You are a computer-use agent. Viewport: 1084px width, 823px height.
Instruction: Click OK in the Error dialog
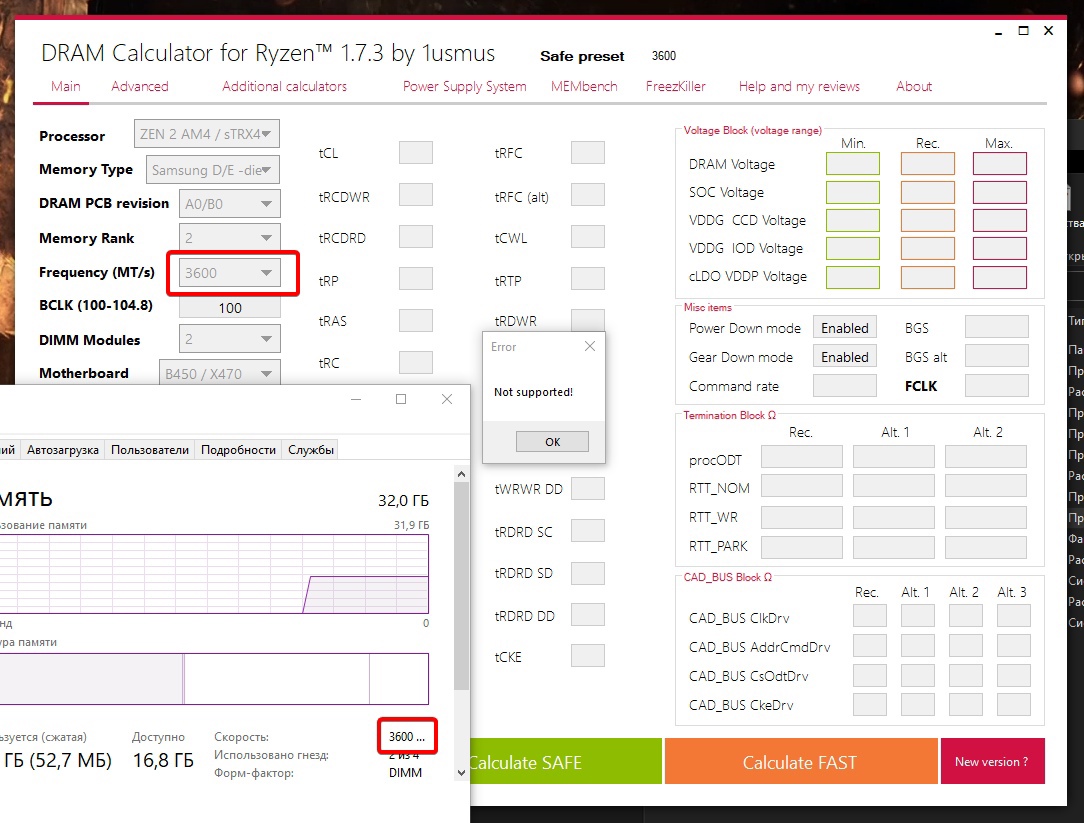pos(552,441)
